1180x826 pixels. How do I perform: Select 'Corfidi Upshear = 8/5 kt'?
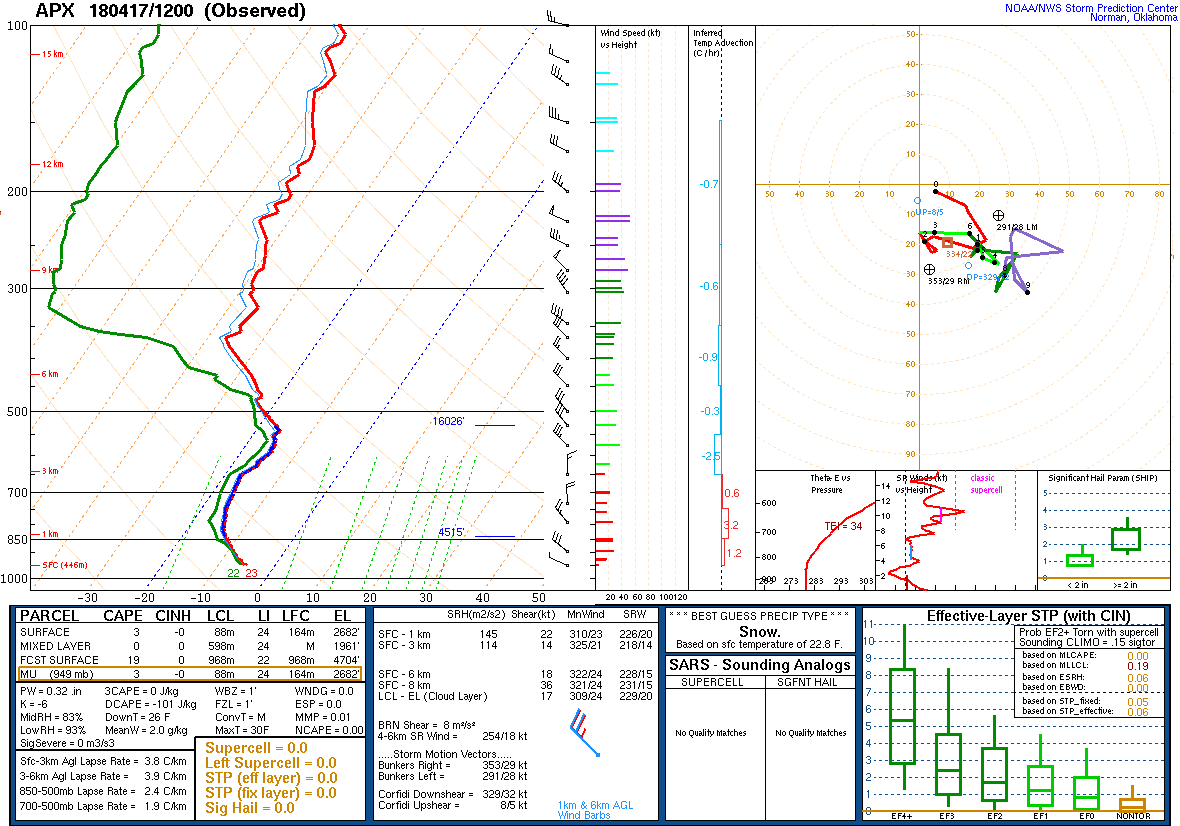pyautogui.click(x=452, y=805)
